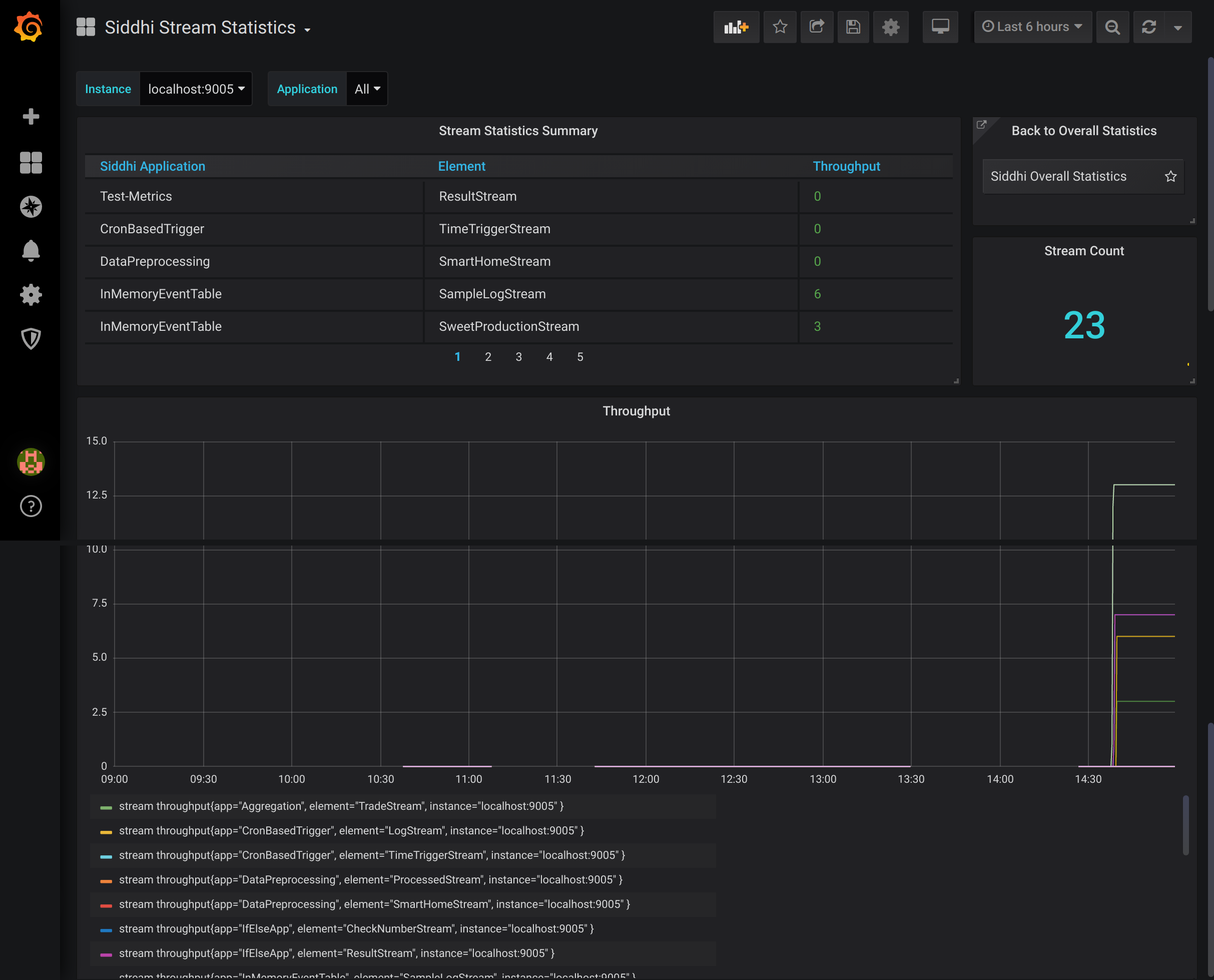Toggle CronBasedTrigger LogStream legend series
1214x980 pixels.
[351, 831]
